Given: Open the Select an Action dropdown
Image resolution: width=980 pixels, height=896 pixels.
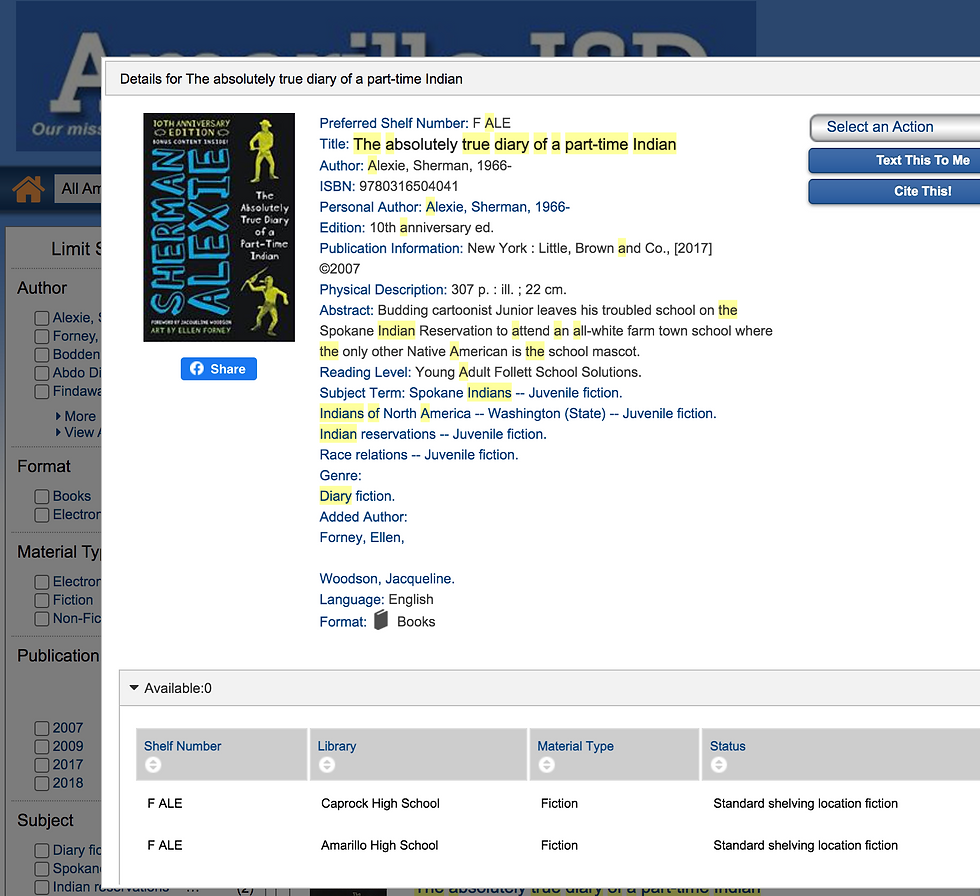Looking at the screenshot, I should [x=895, y=127].
